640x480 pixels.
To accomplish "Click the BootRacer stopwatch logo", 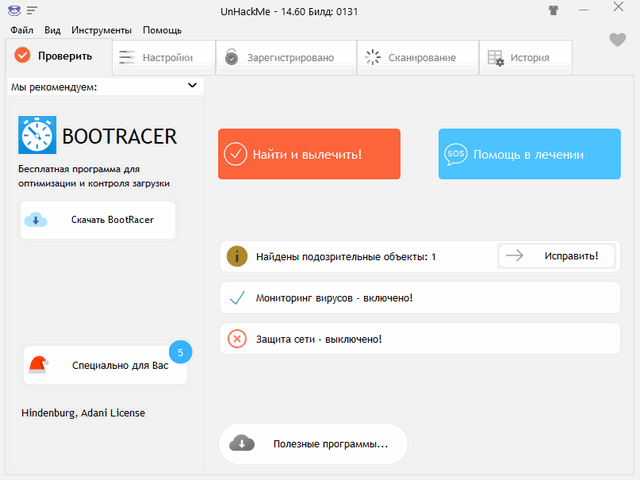I will click(37, 136).
